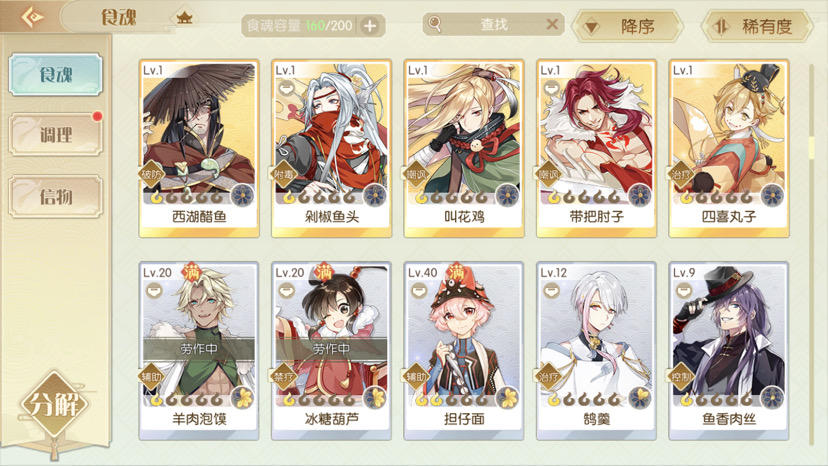This screenshot has width=828, height=466.
Task: Tap the back arrow icon
Action: [x=32, y=17]
